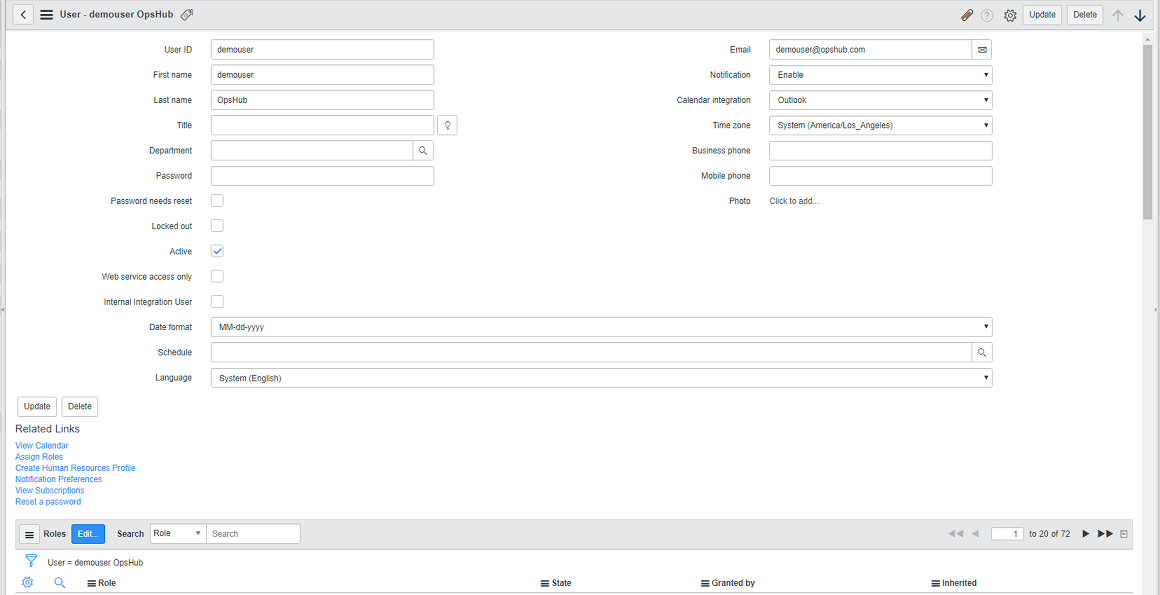Open the Roles list hamburger menu
Viewport: 1160px width, 595px height.
[x=29, y=535]
